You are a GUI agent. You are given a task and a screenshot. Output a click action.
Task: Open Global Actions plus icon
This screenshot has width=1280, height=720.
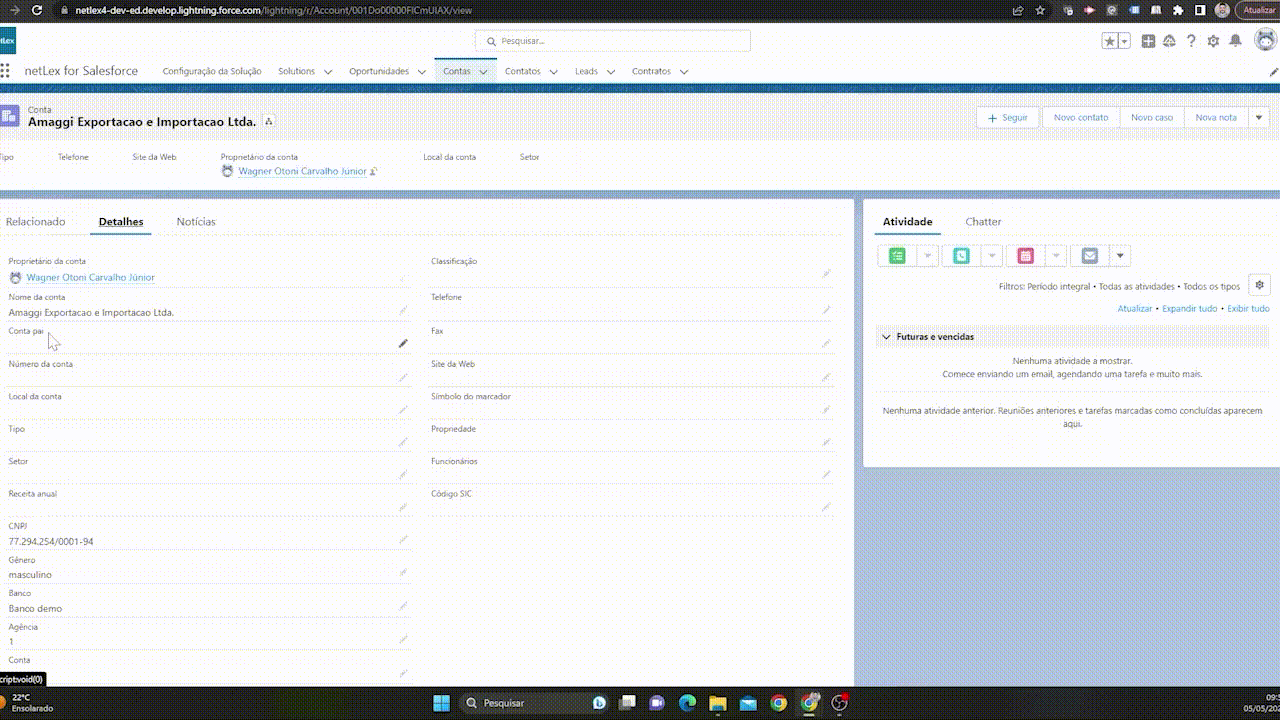(x=1148, y=41)
